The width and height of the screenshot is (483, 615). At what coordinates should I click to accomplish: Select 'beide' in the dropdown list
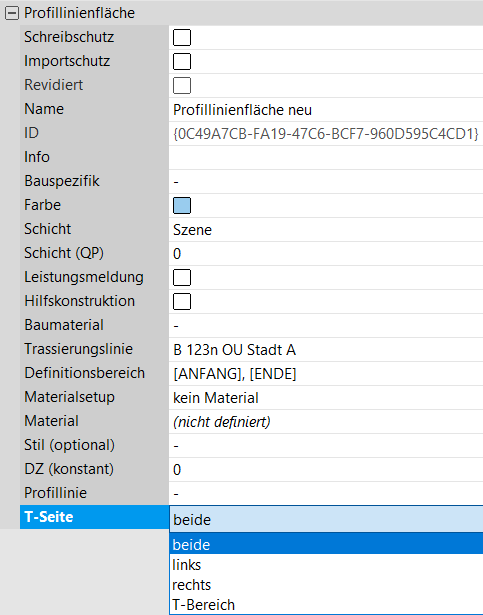click(326, 544)
